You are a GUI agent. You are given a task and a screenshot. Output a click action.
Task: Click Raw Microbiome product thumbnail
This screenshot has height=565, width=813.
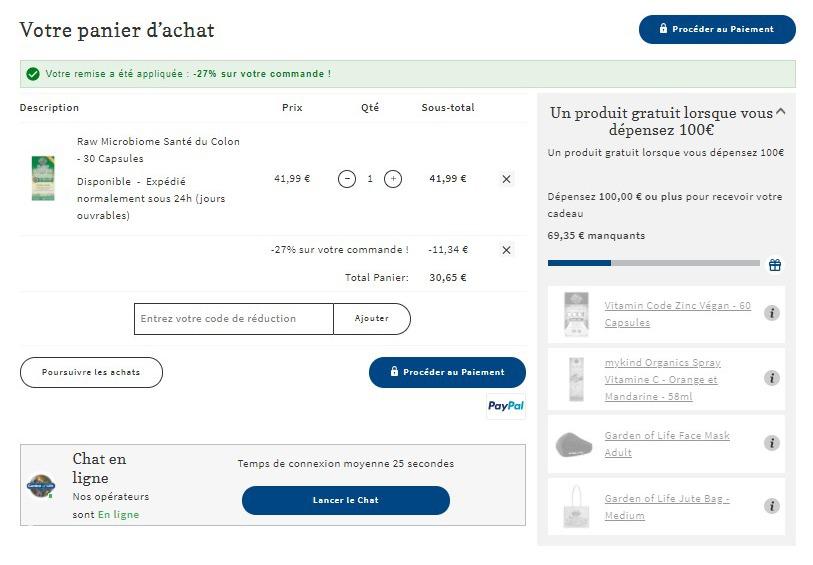43,178
